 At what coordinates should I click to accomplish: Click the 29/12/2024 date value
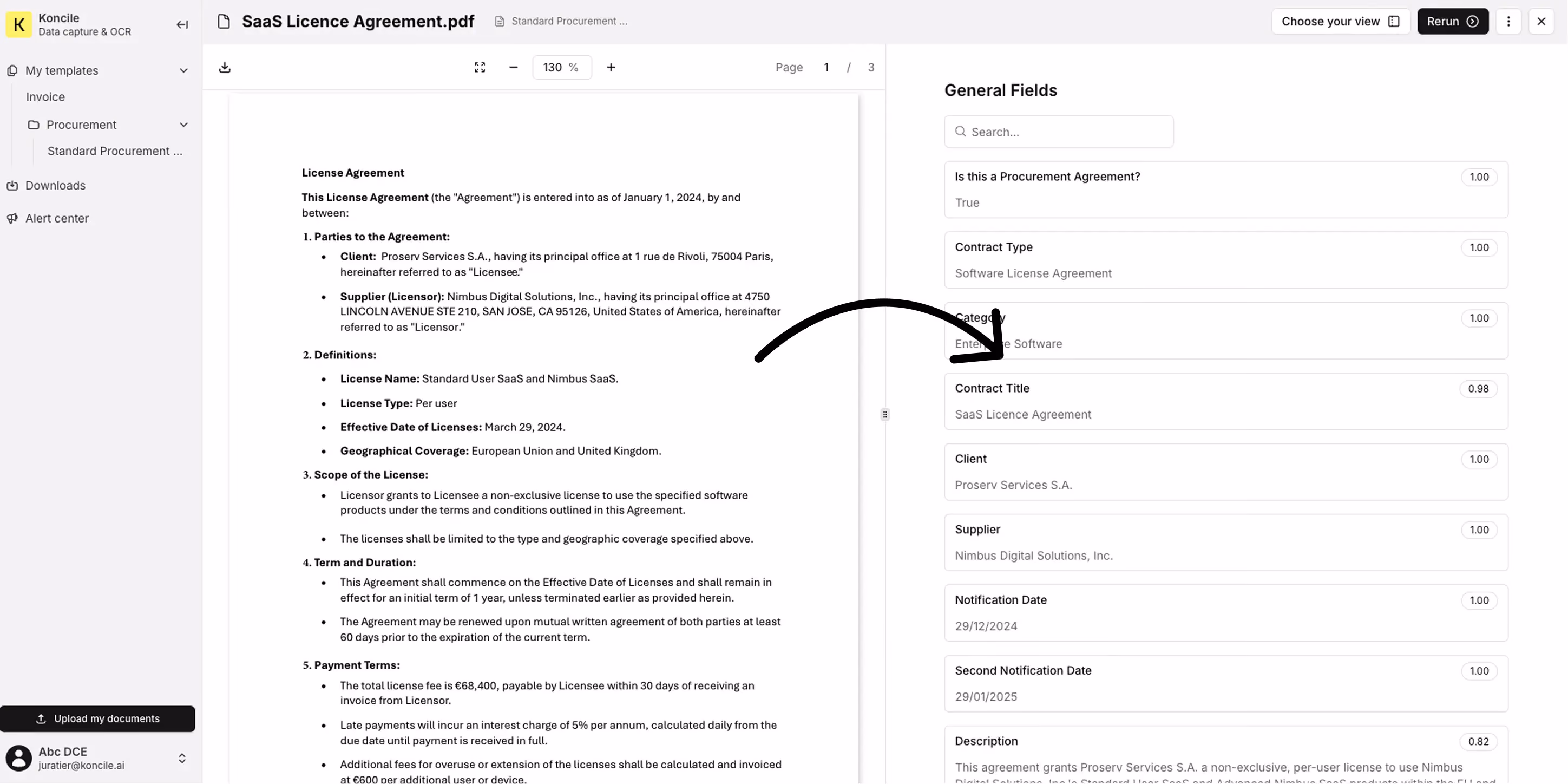pos(986,627)
